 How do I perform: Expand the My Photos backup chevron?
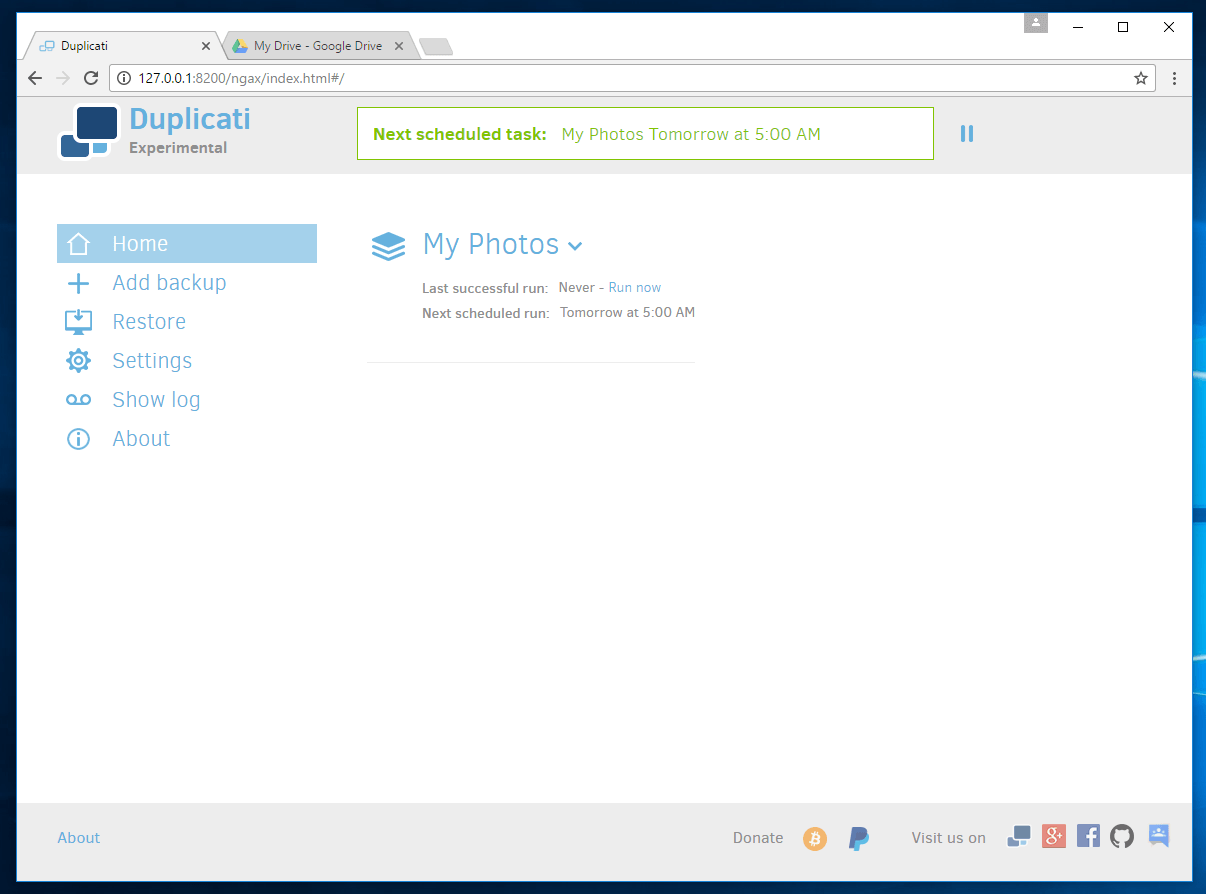pyautogui.click(x=575, y=246)
